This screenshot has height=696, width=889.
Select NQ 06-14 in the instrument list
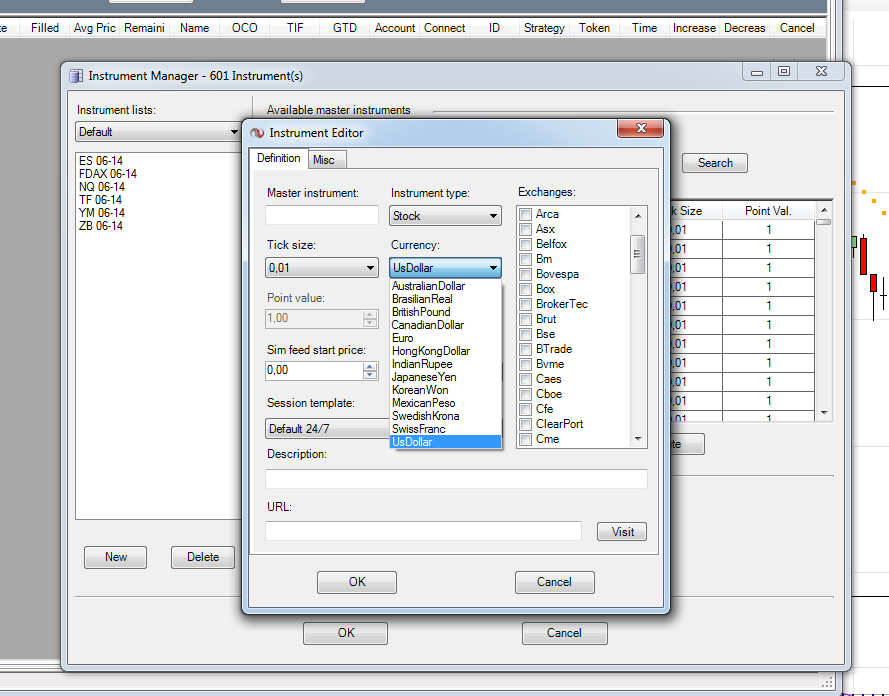click(x=101, y=187)
